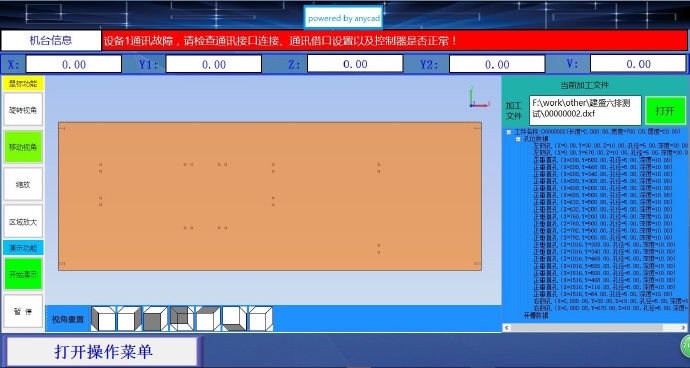The width and height of the screenshot is (690, 368).
Task: Click the green 开始演示 start demo button
Action: coord(23,274)
